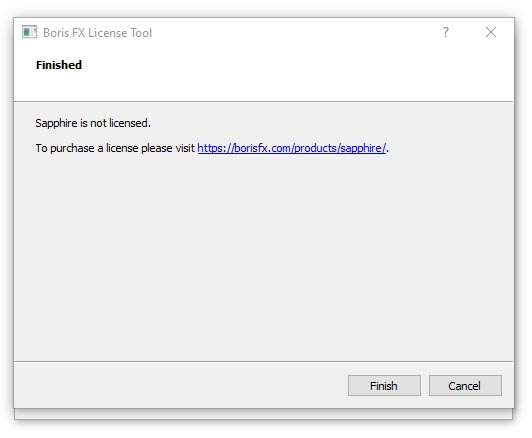
Task: Click the separator line above the Finish button
Action: click(x=264, y=361)
